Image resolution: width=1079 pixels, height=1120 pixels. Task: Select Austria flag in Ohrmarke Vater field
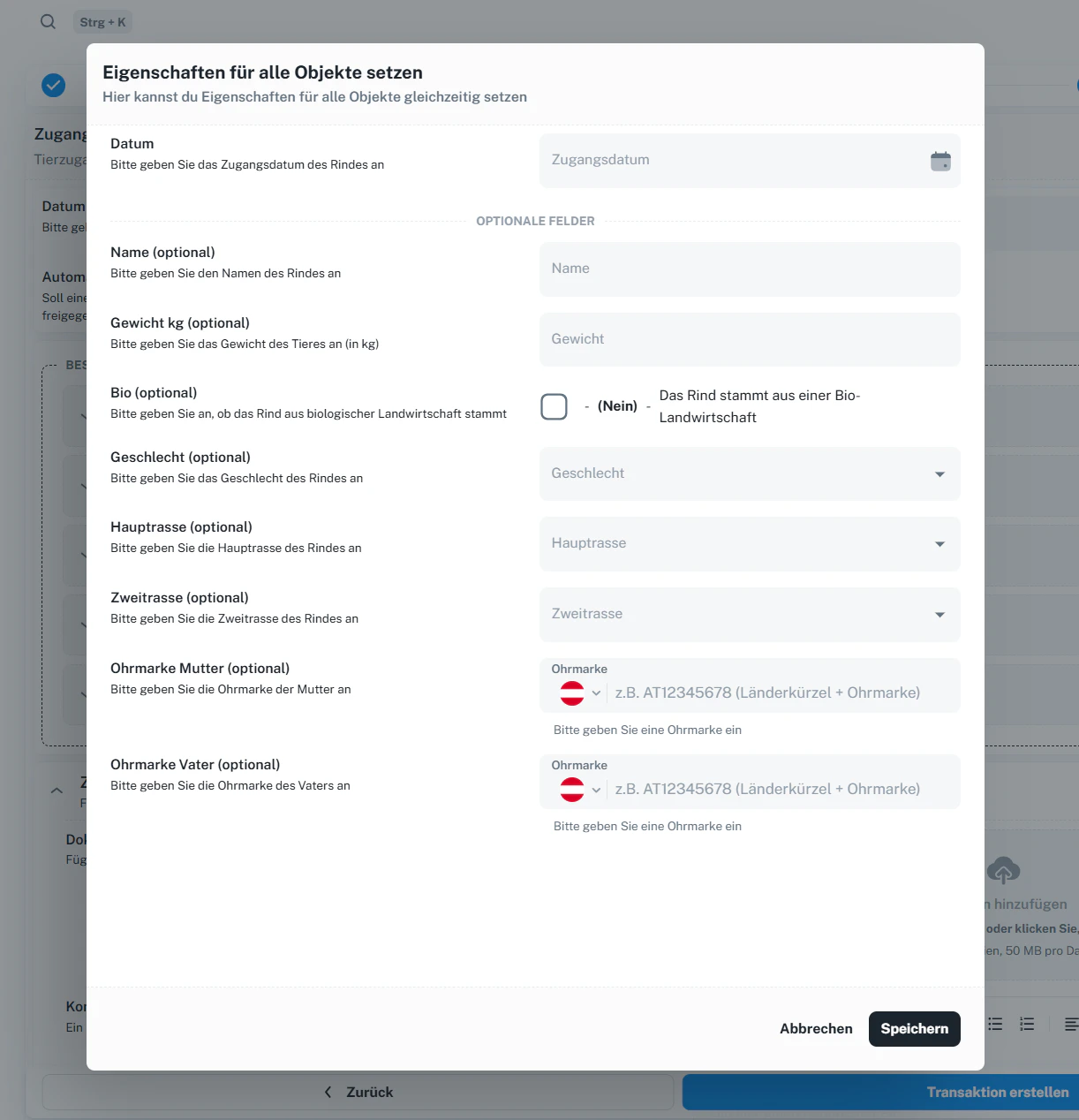pyautogui.click(x=572, y=790)
